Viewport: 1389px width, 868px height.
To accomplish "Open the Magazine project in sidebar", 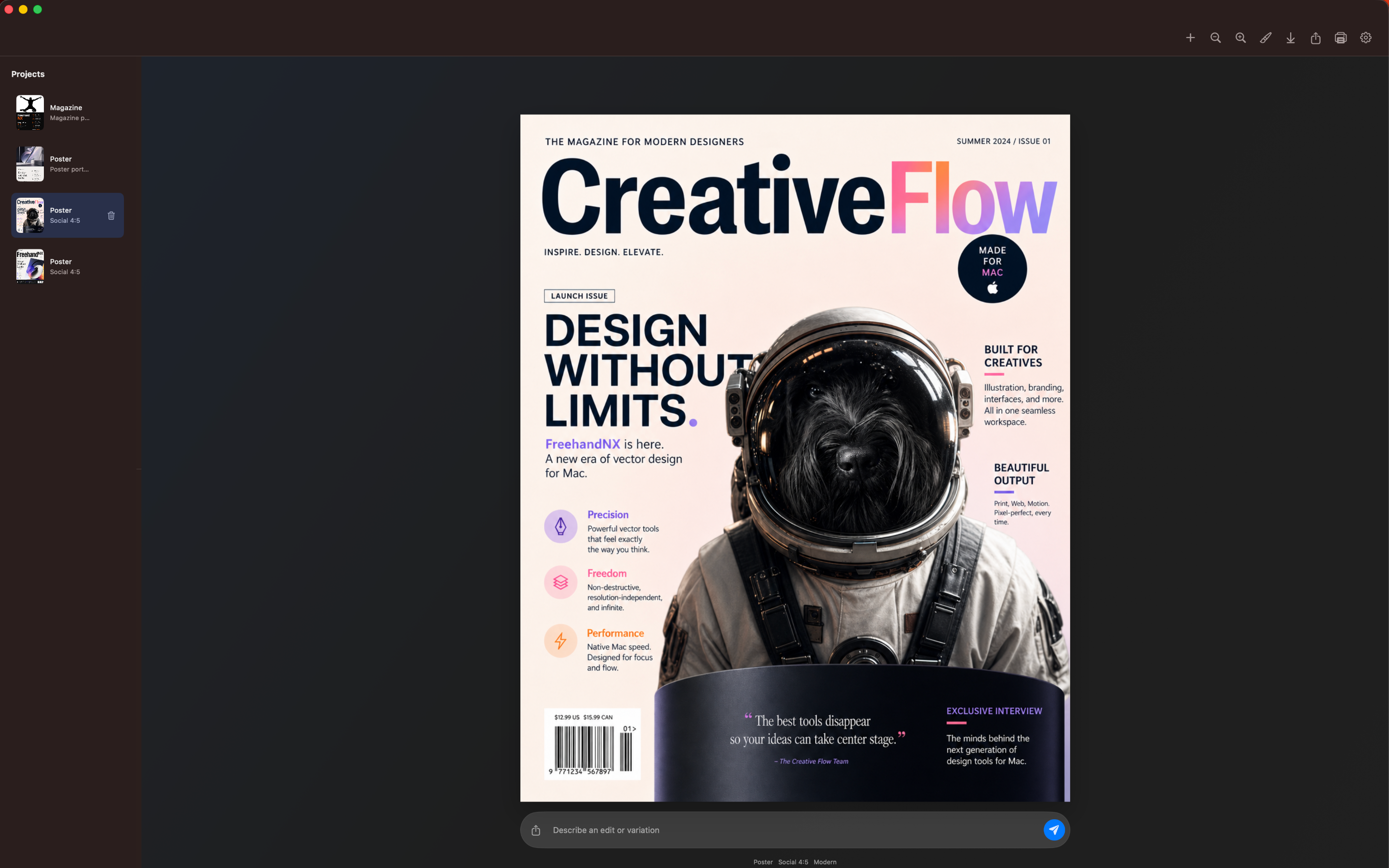I will pyautogui.click(x=68, y=112).
